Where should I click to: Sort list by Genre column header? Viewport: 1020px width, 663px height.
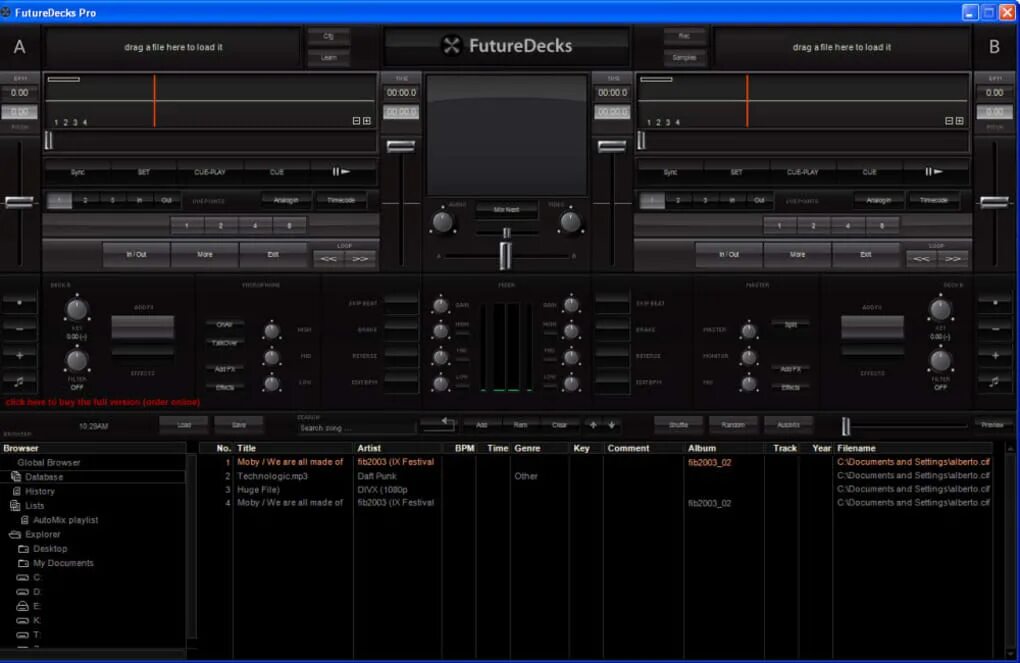(x=540, y=448)
